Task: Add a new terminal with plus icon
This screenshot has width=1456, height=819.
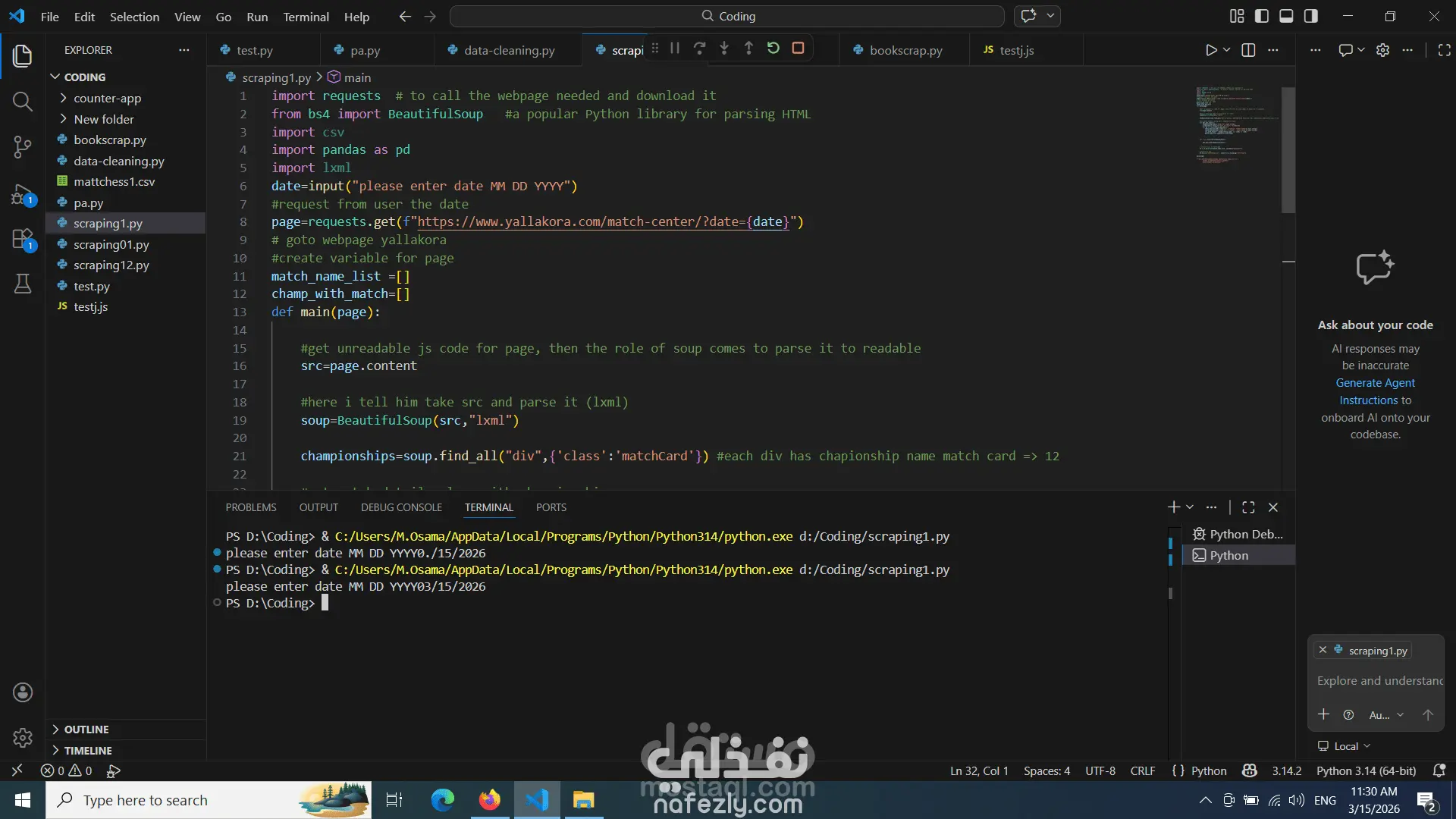Action: (x=1173, y=507)
